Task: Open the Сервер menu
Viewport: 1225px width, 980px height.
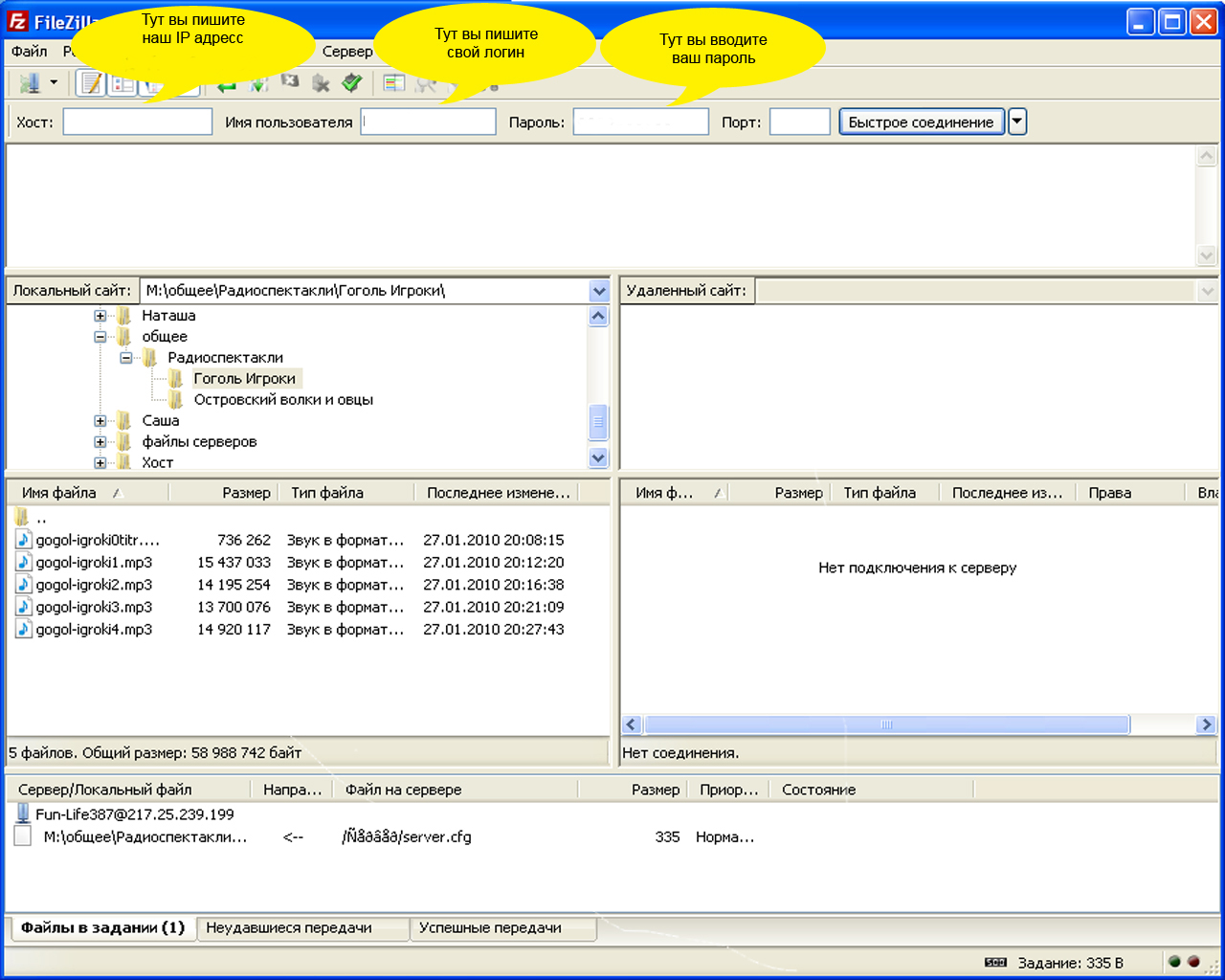Action: [347, 52]
